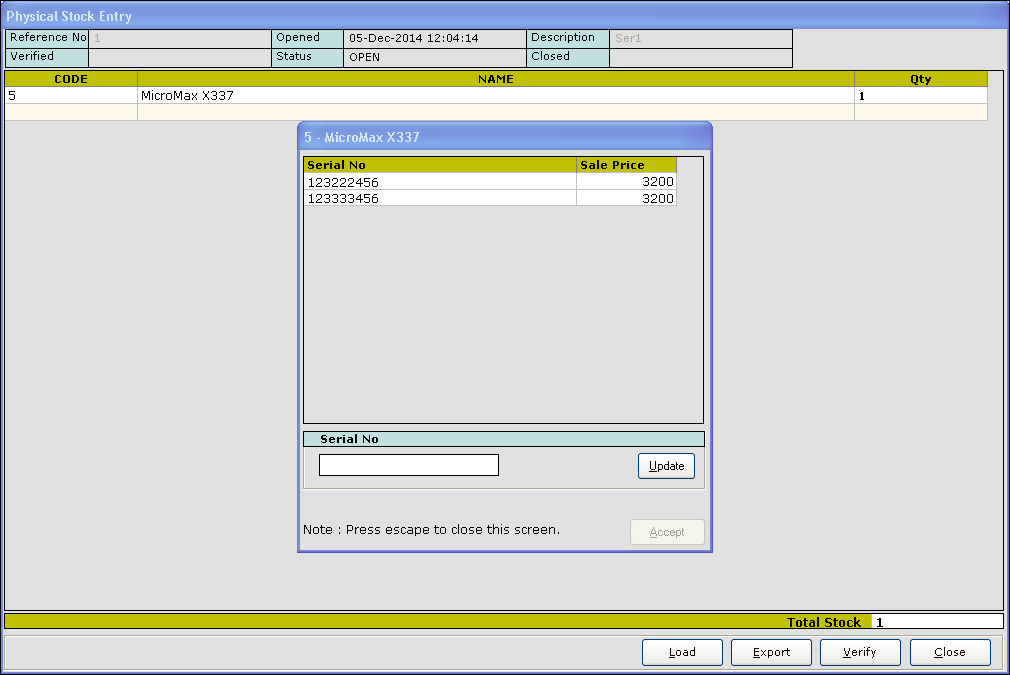
Task: Click the Description field showing Ser1
Action: pyautogui.click(x=701, y=38)
